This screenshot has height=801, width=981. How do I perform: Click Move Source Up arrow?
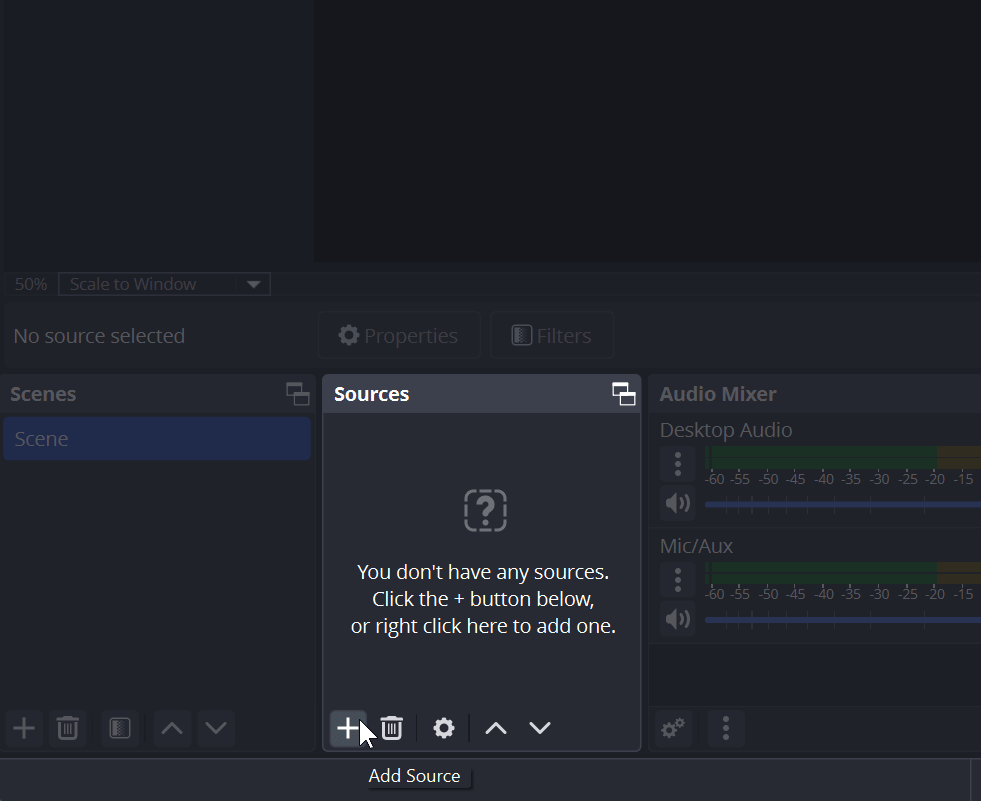pyautogui.click(x=495, y=728)
